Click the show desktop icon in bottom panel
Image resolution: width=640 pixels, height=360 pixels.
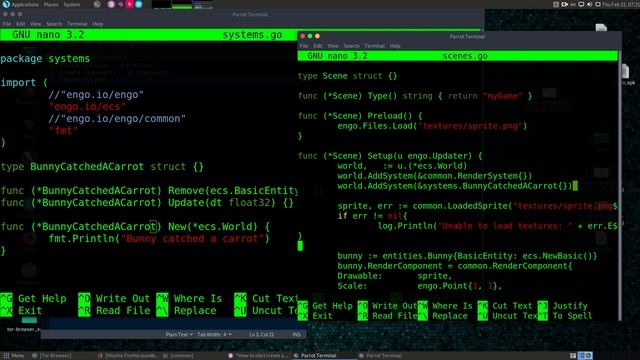point(573,356)
